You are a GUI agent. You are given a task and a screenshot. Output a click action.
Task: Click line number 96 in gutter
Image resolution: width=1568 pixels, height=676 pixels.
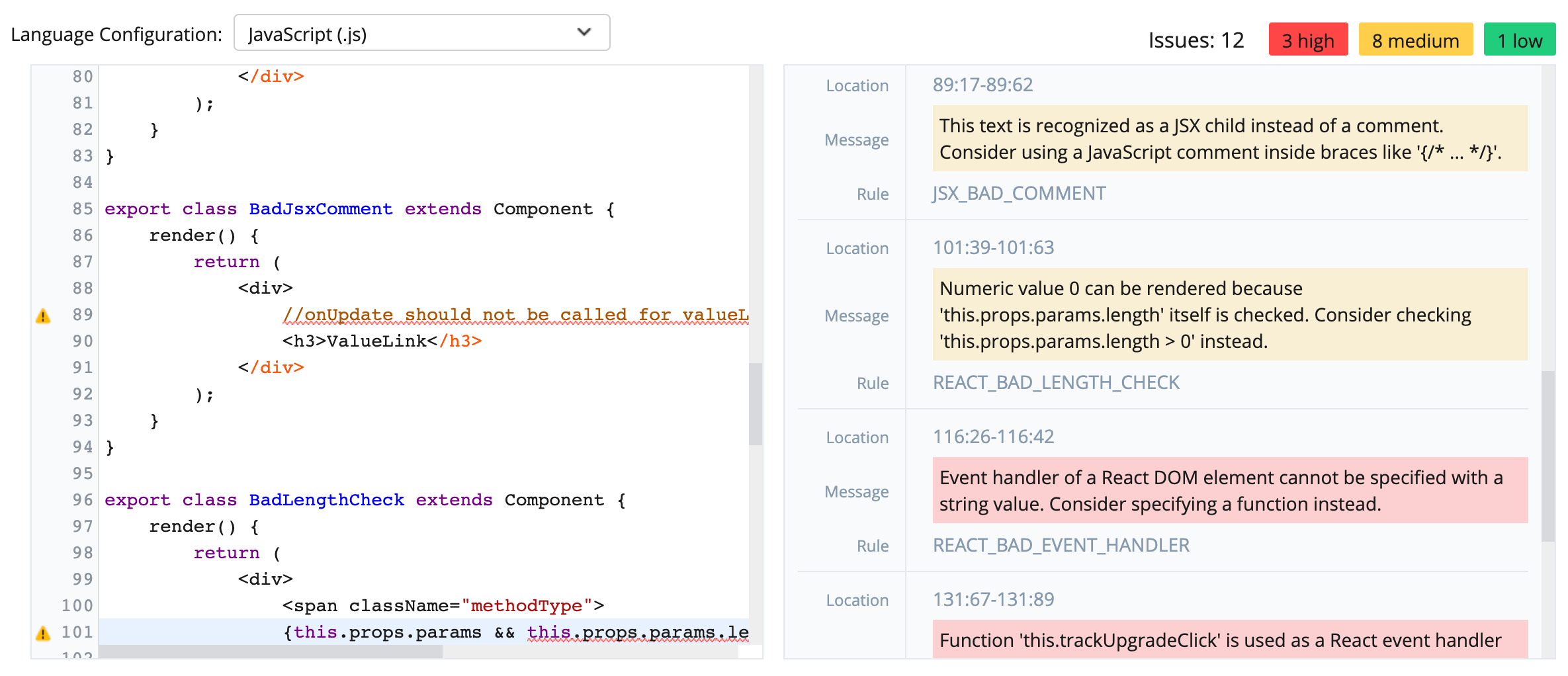83,500
